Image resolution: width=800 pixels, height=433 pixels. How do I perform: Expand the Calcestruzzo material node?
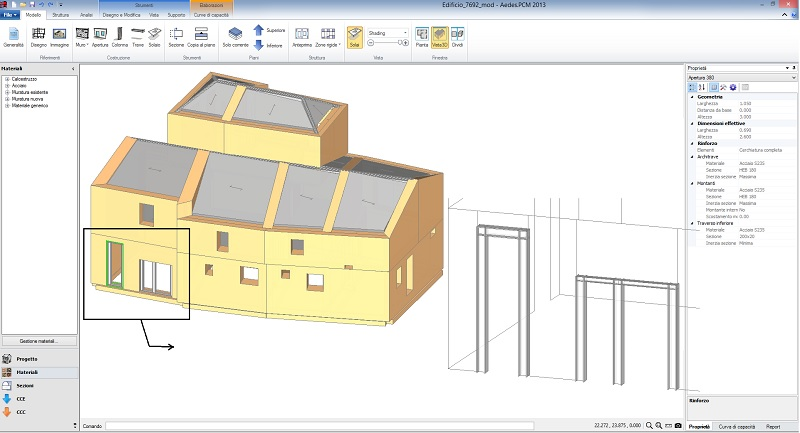6,78
